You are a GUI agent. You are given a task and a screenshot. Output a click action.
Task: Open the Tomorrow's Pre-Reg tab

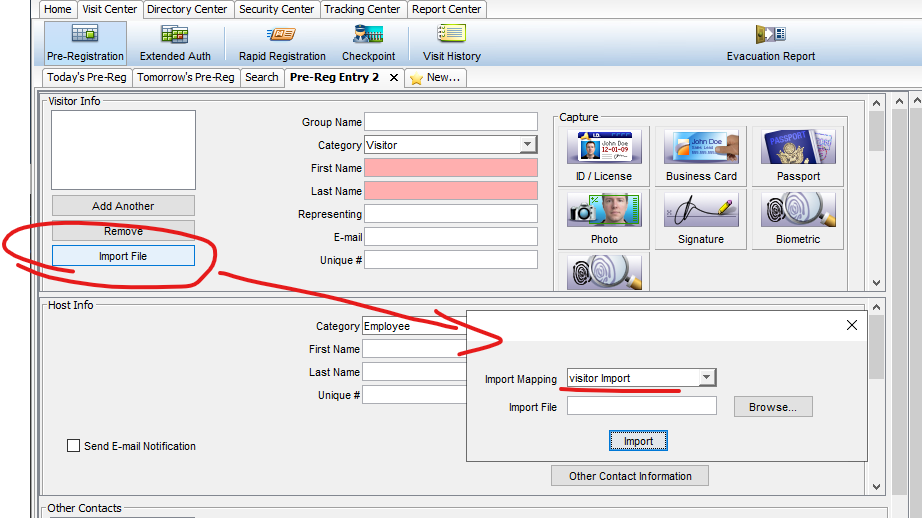[186, 77]
